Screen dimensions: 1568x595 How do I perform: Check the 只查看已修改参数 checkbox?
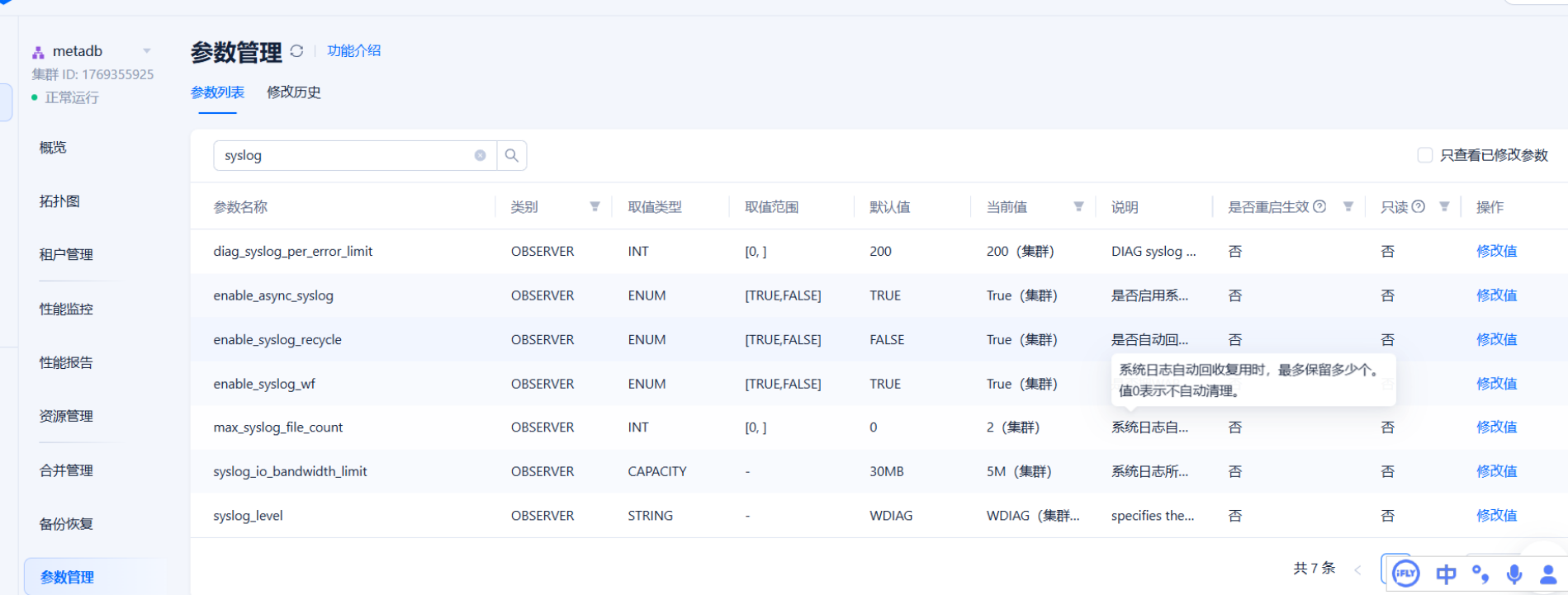1424,155
